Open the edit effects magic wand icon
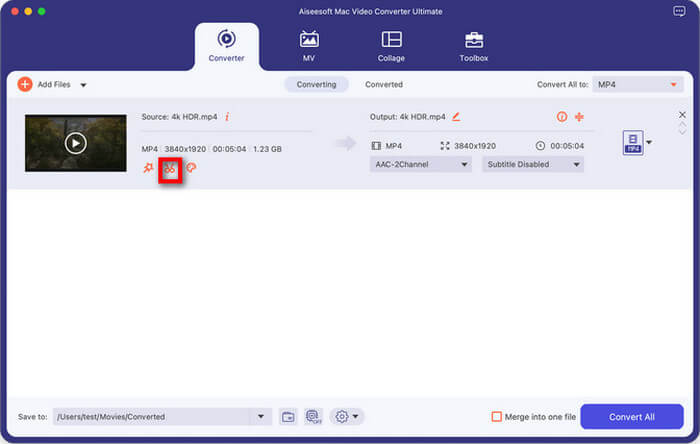 click(x=148, y=168)
